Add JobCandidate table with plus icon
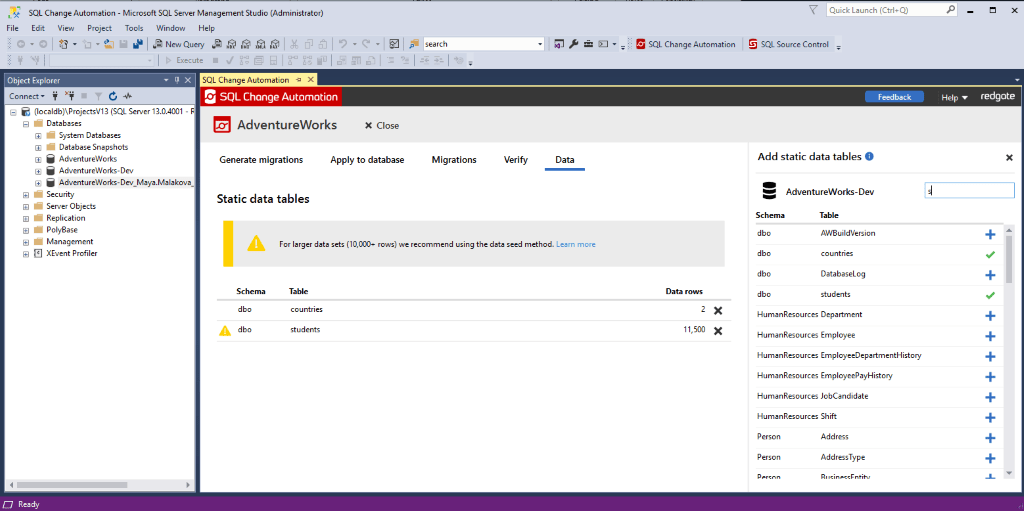 [x=990, y=397]
